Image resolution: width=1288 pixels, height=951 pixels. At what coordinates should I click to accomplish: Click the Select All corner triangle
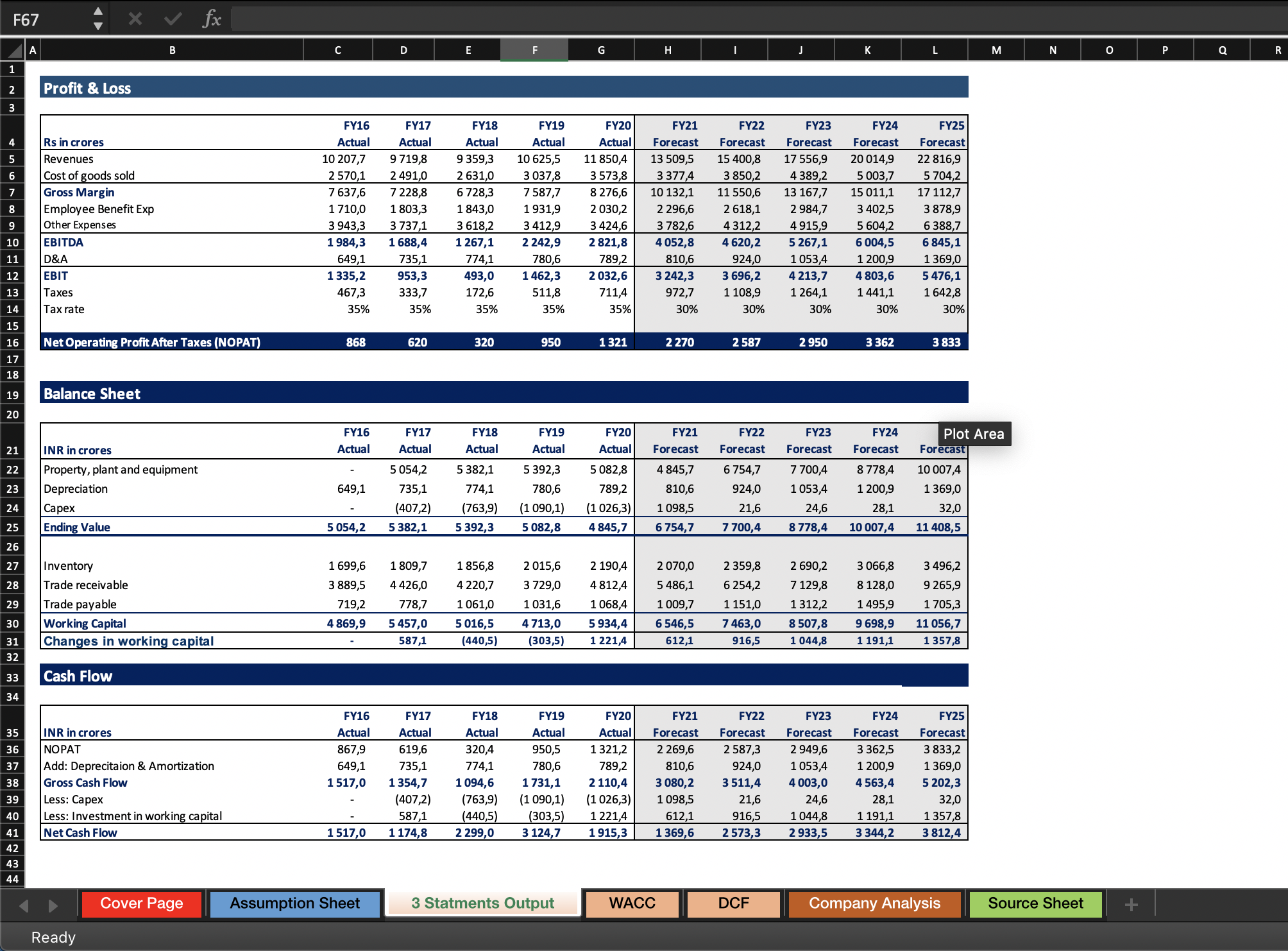(x=13, y=50)
